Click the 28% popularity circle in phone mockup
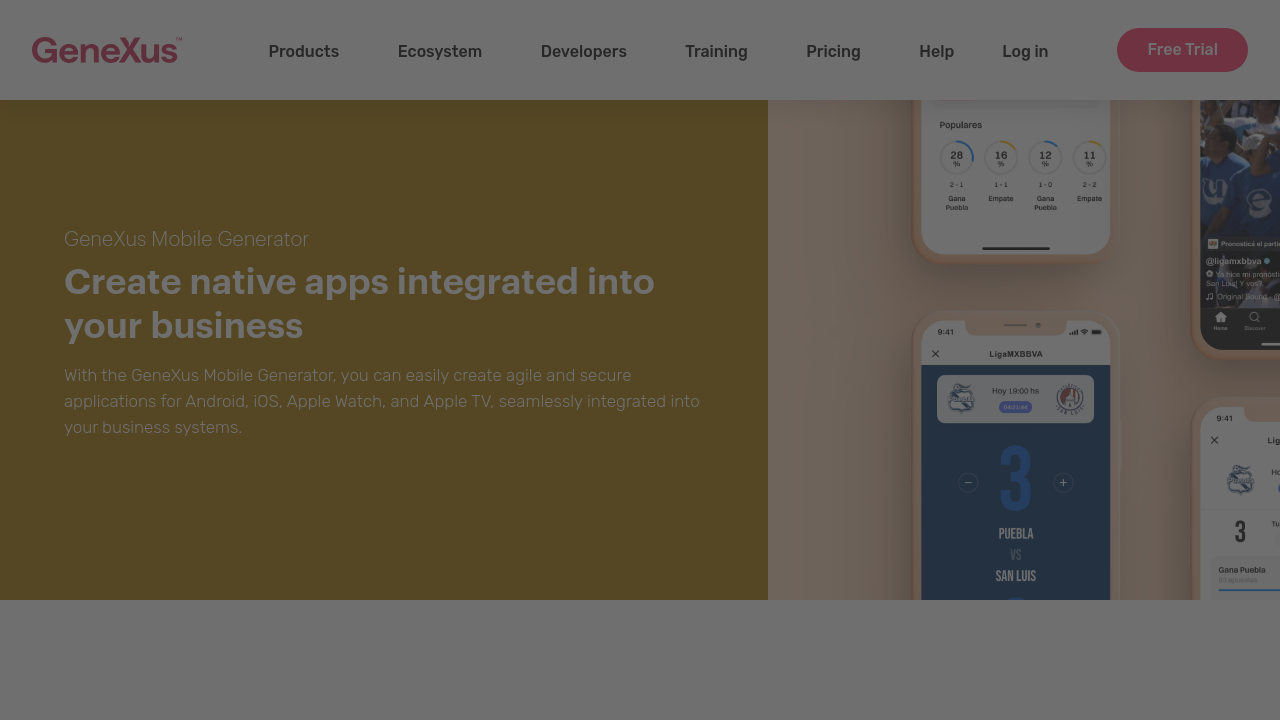The image size is (1280, 720). pyautogui.click(x=957, y=157)
